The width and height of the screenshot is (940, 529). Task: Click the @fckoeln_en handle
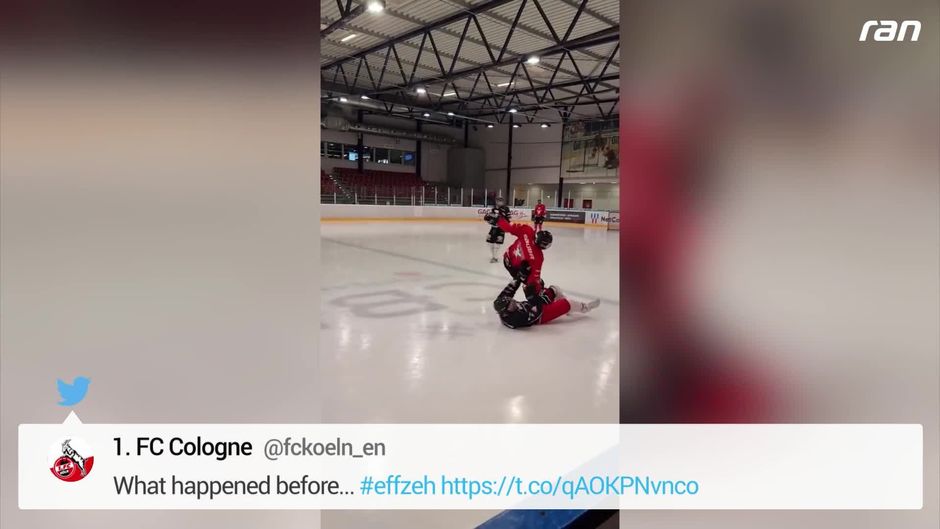[324, 448]
